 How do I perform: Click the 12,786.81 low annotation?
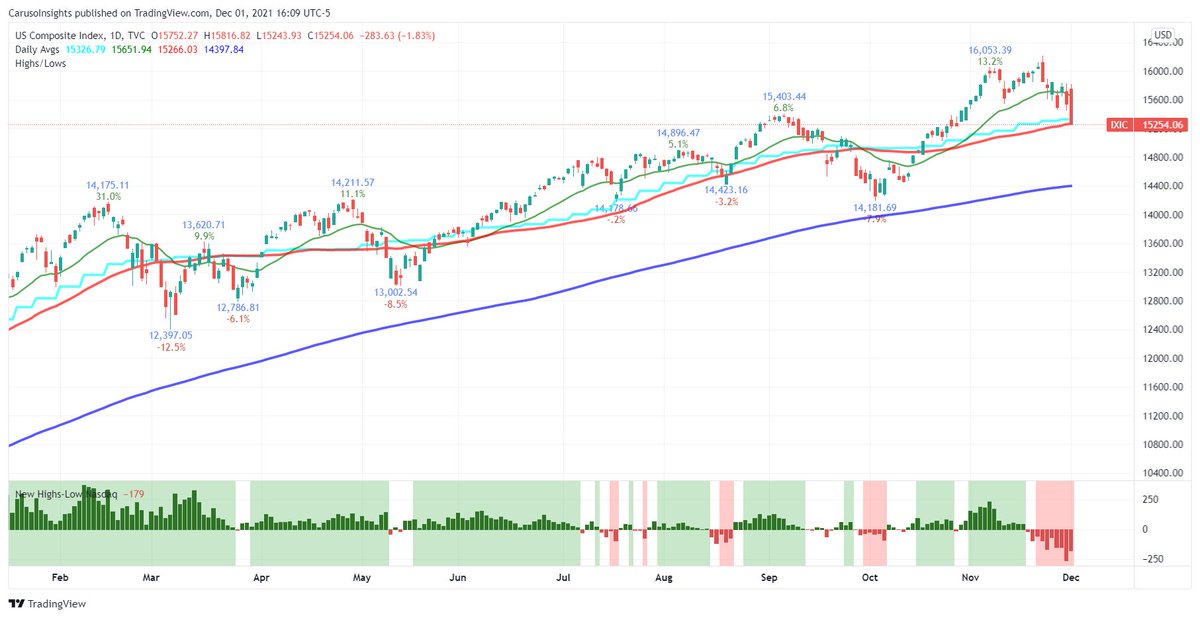(238, 307)
